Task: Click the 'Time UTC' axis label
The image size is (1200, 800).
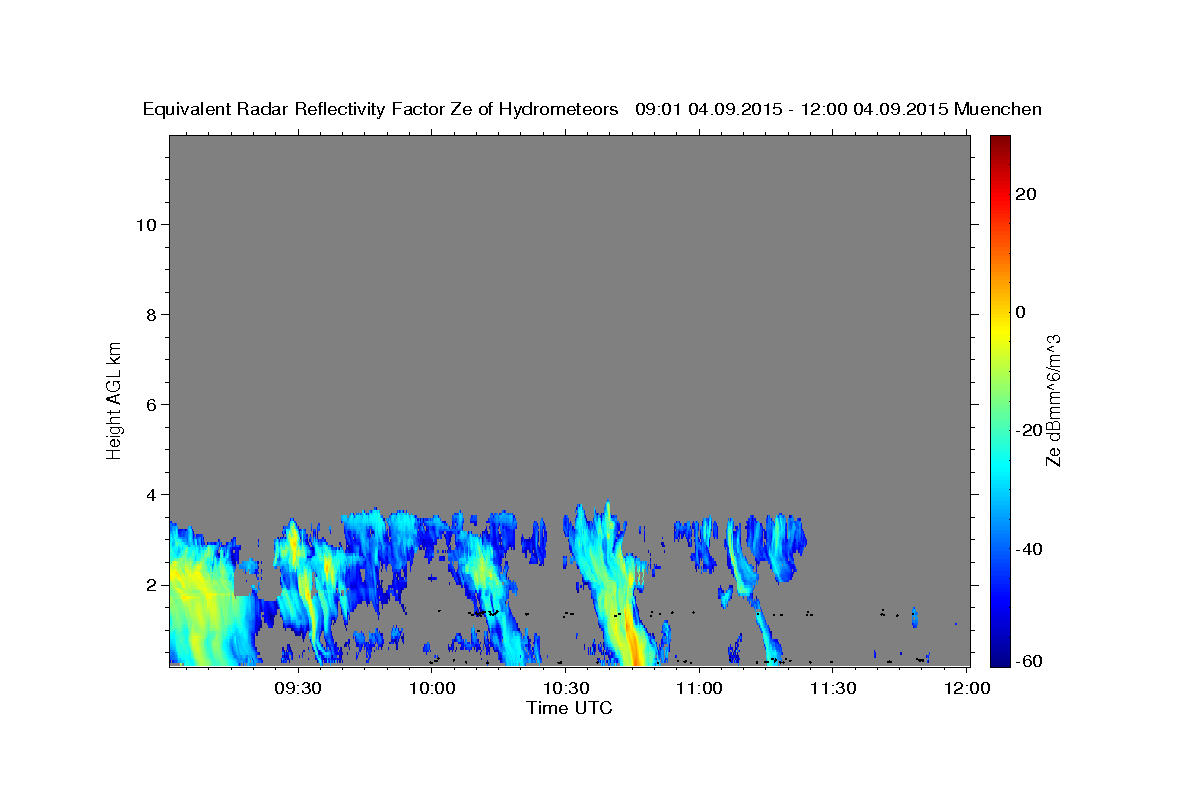Action: coord(569,708)
